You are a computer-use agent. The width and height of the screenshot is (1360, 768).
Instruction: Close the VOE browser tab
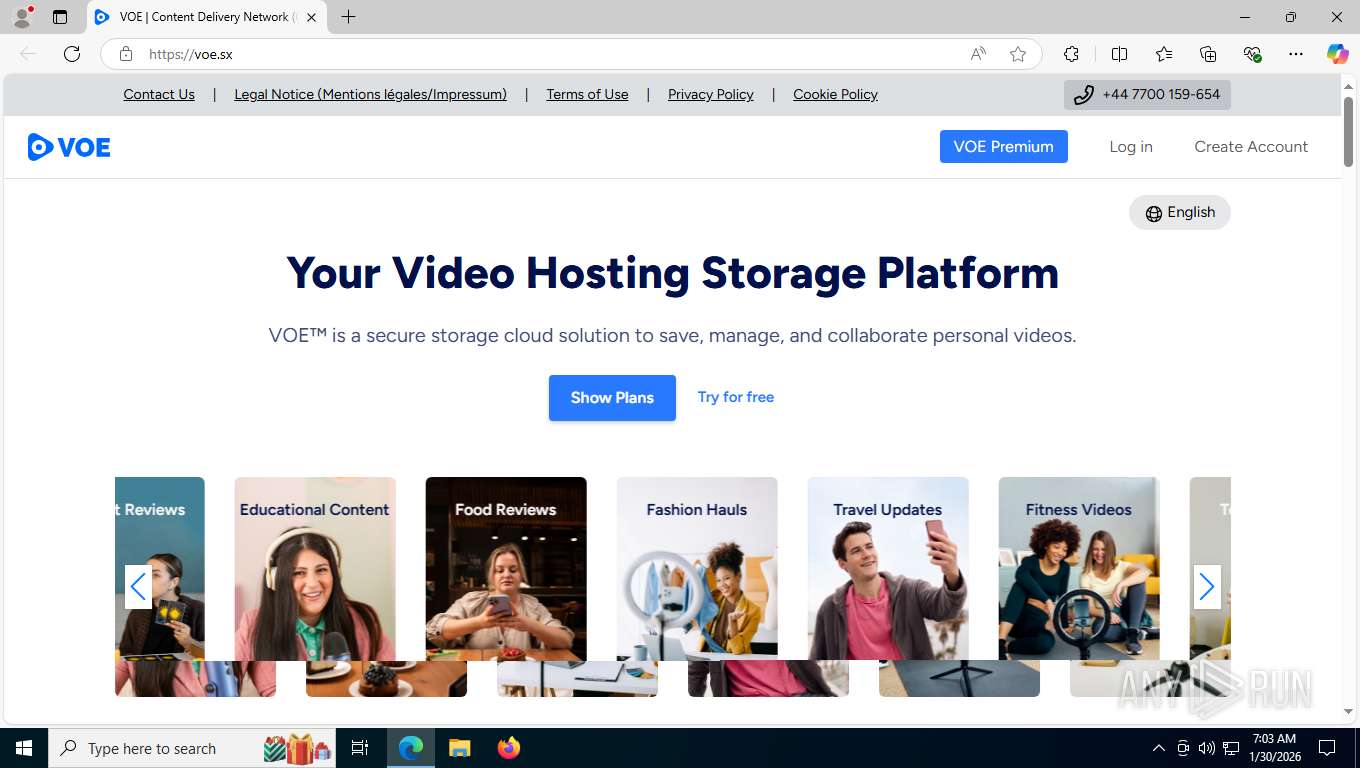pos(311,17)
